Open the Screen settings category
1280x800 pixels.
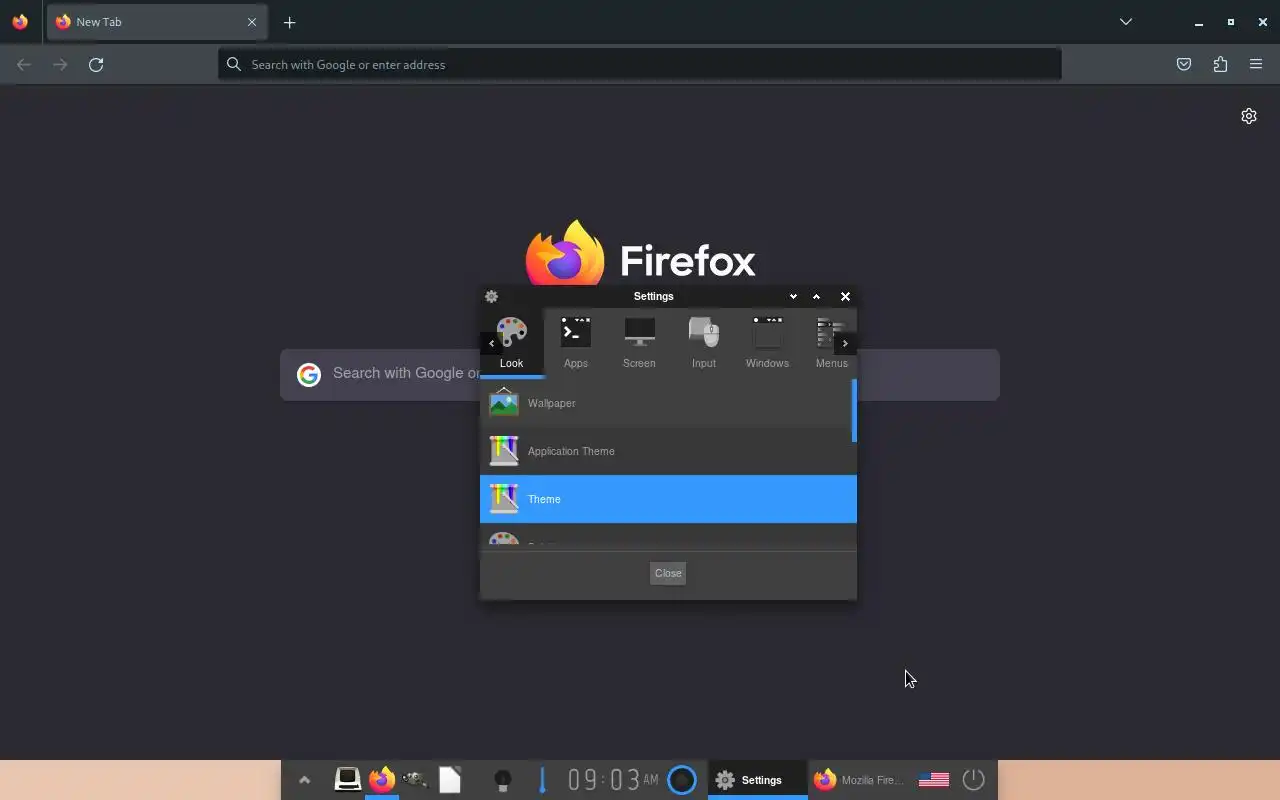click(x=639, y=343)
